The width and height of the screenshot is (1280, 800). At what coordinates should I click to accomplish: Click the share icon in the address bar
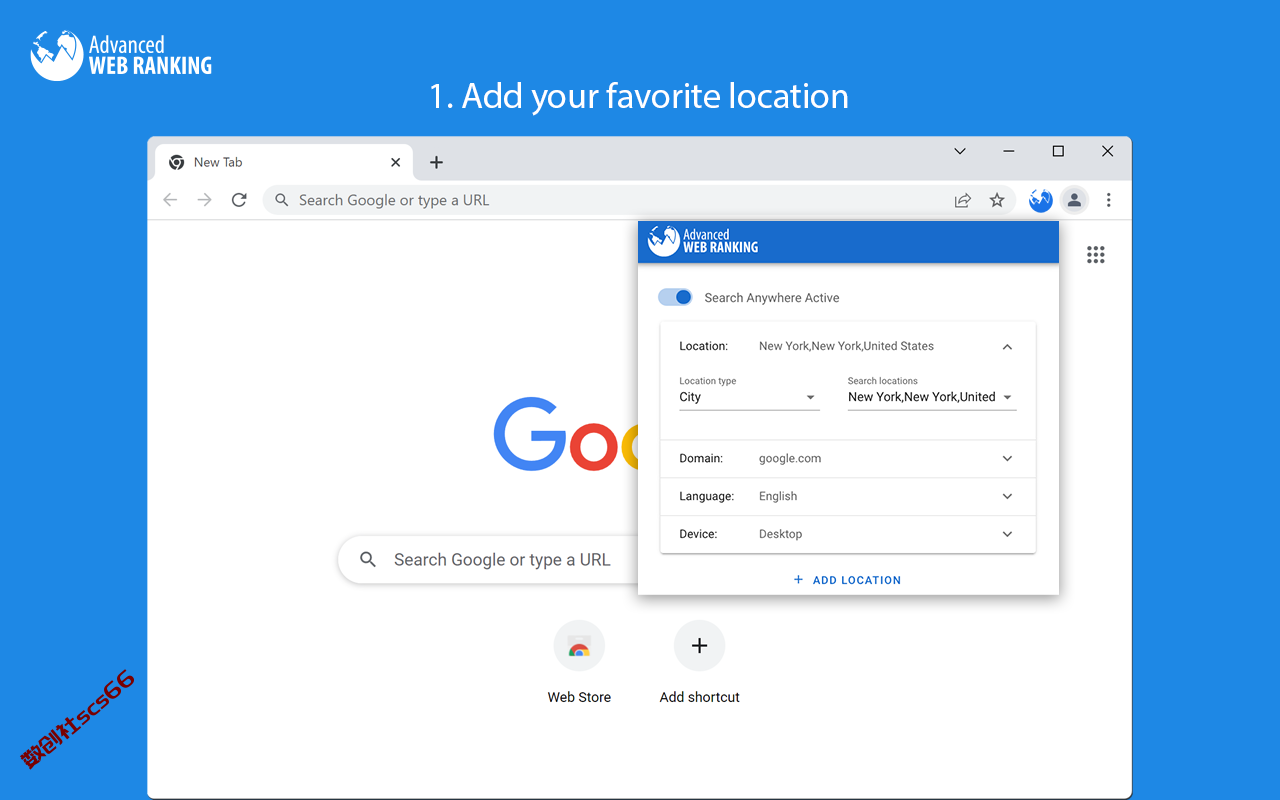tap(963, 200)
